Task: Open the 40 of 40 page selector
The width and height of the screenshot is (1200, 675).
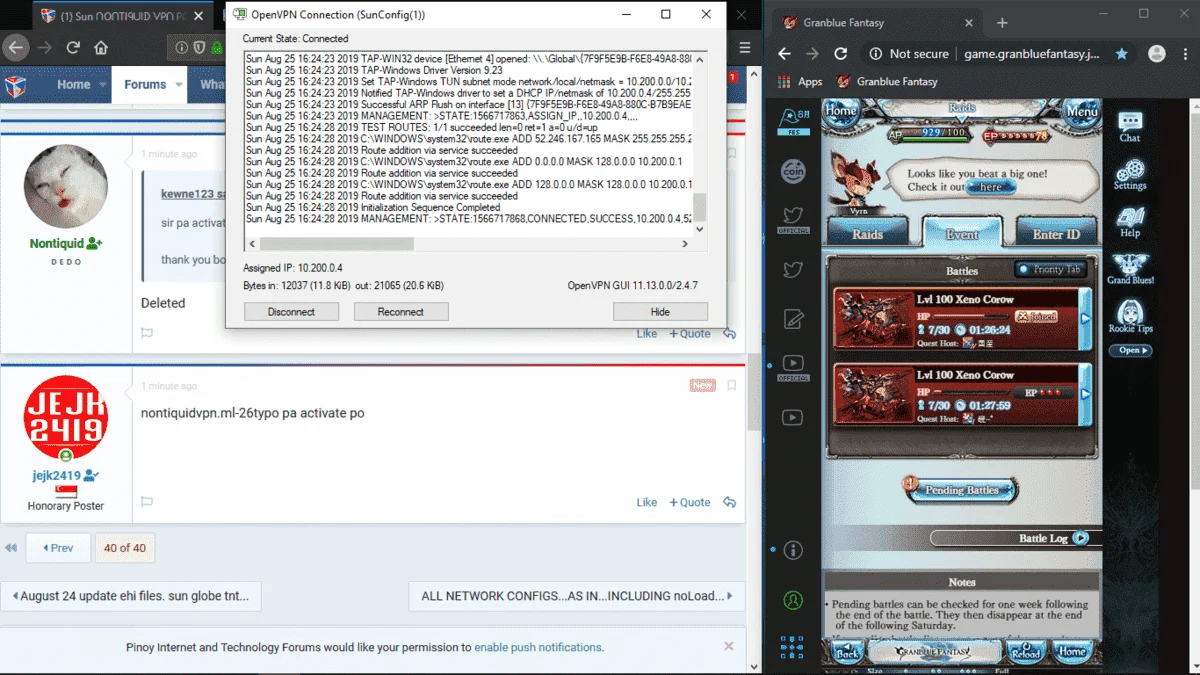Action: pos(125,548)
